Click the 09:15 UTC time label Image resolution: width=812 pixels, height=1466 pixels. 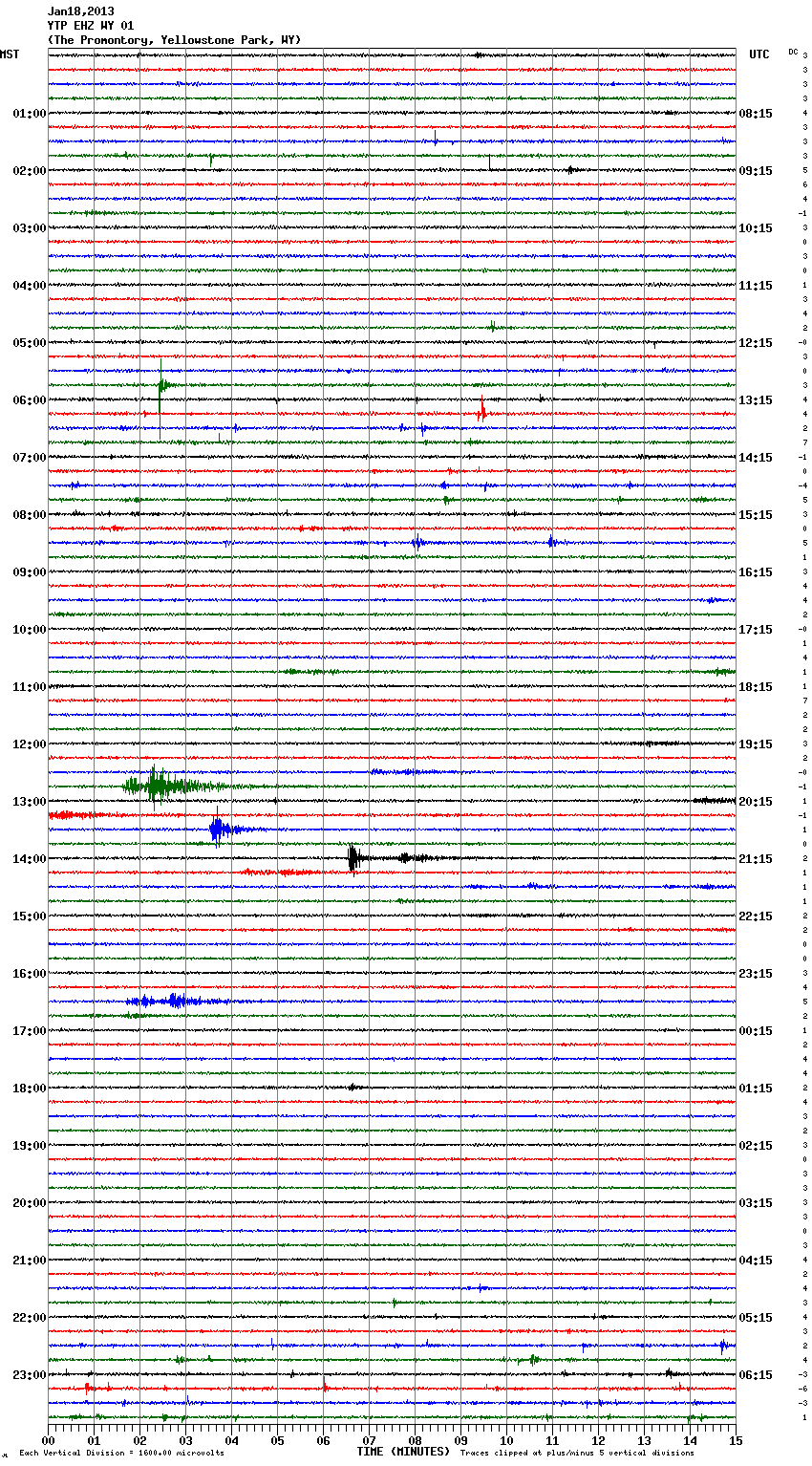point(756,171)
